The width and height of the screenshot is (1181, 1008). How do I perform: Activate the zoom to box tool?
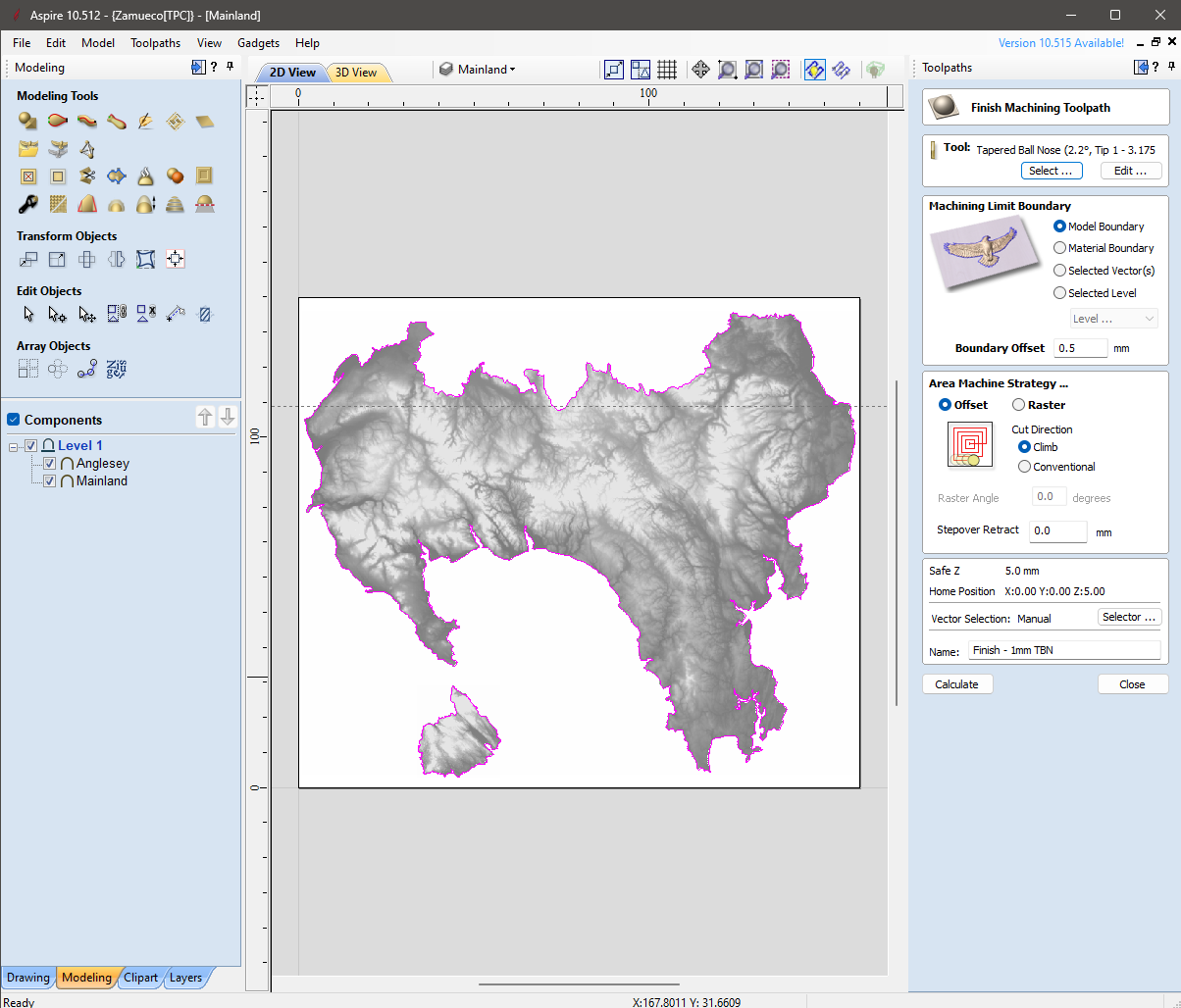(x=727, y=70)
